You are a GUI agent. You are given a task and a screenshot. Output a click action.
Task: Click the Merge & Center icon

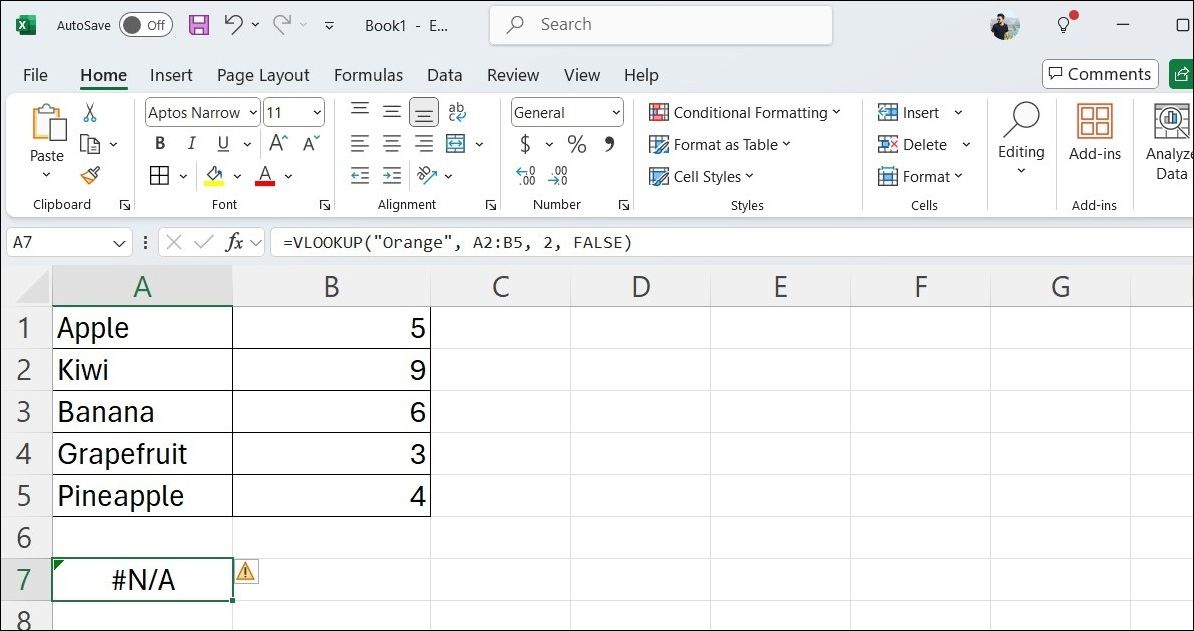[456, 144]
